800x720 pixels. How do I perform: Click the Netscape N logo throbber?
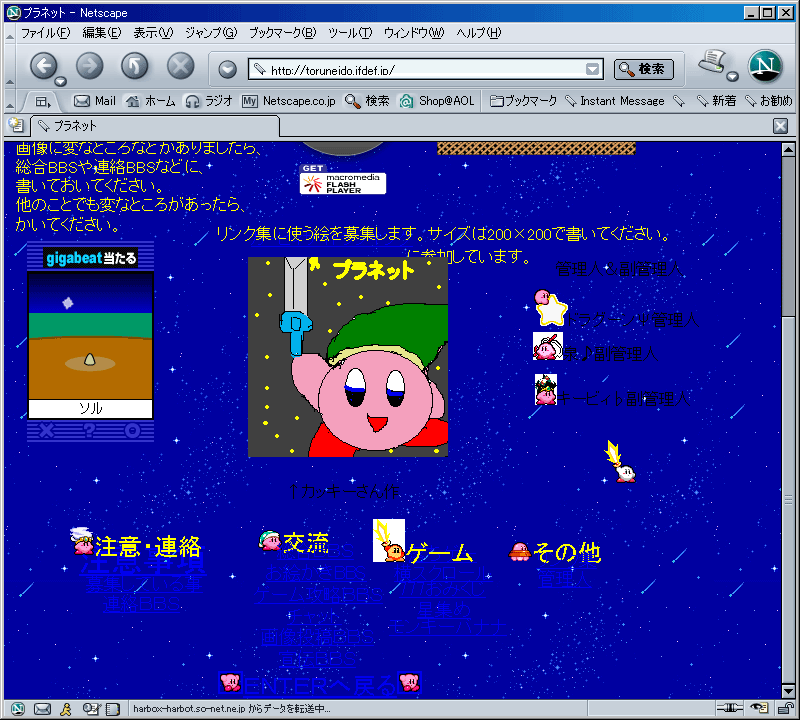click(765, 66)
